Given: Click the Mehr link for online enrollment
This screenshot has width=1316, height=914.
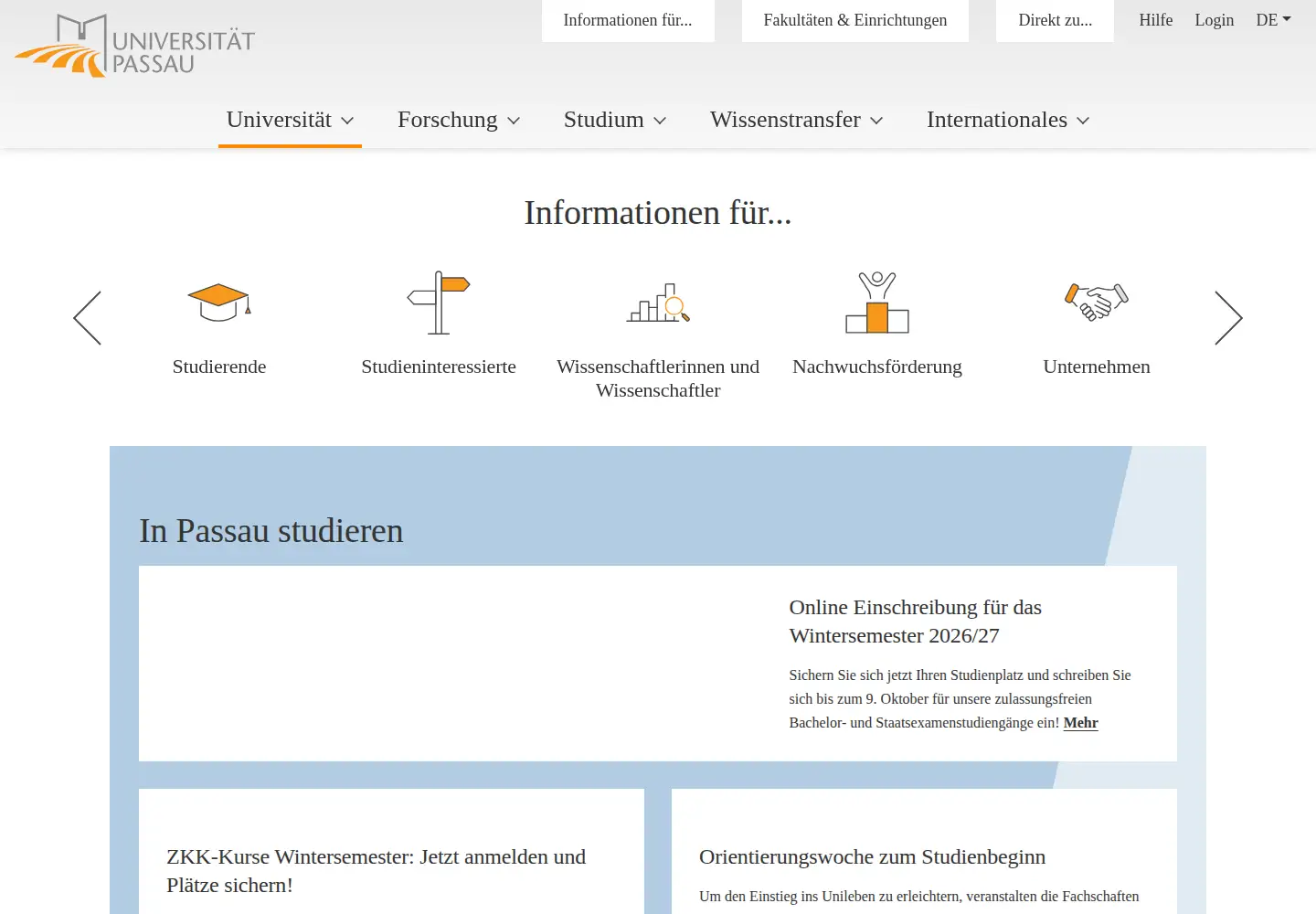Looking at the screenshot, I should (x=1081, y=723).
